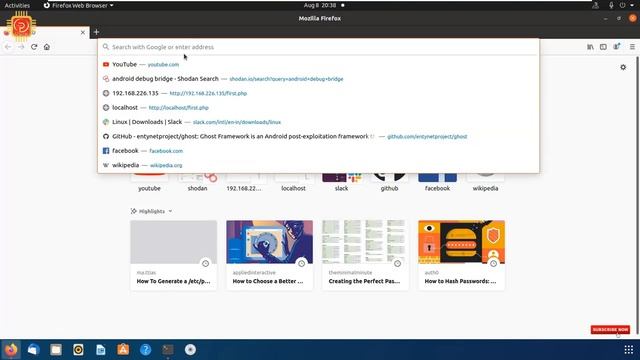Open Ubuntu Software from the dock
The width and height of the screenshot is (640, 360).
(x=123, y=350)
